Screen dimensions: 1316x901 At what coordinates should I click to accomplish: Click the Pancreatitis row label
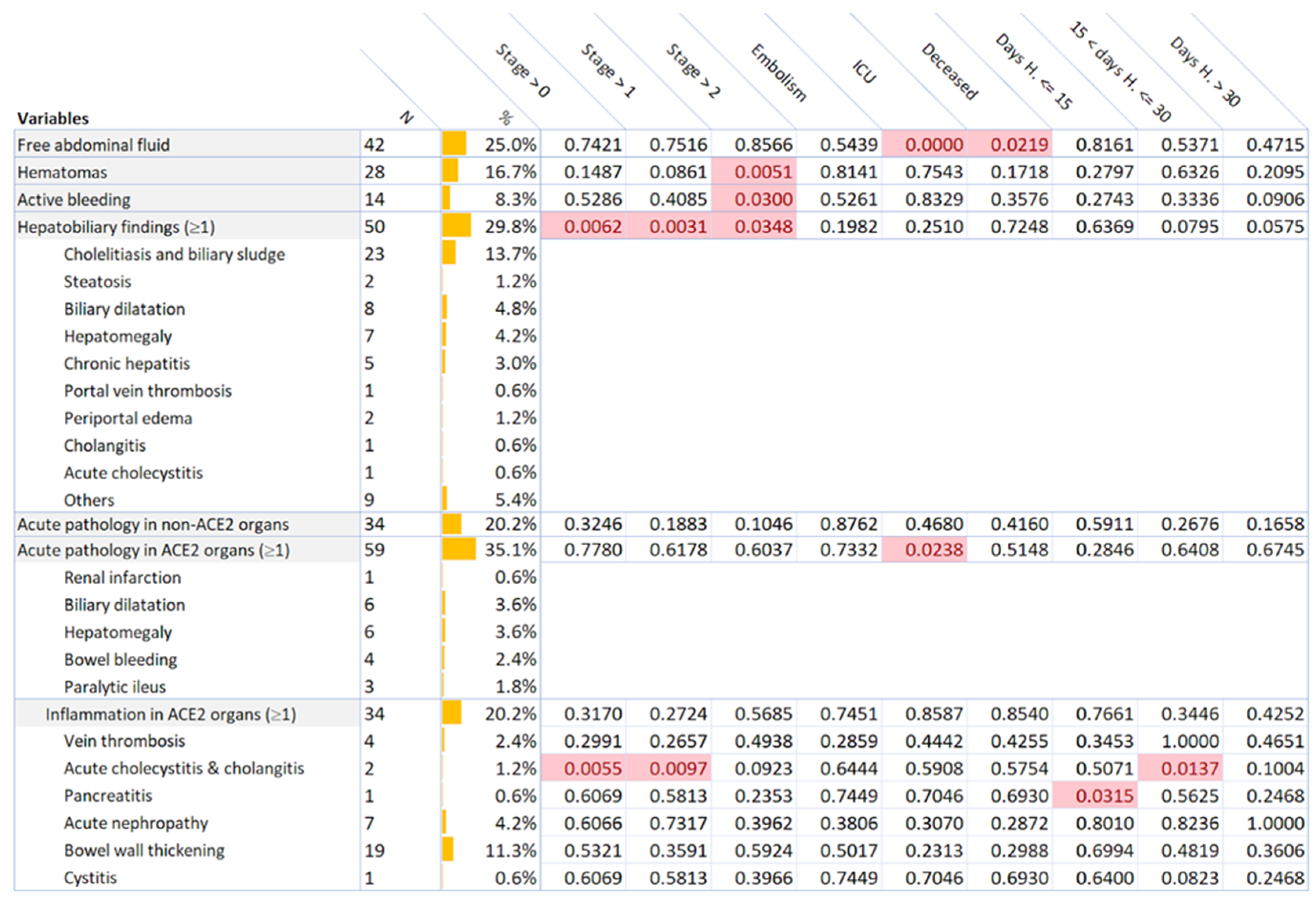point(108,796)
